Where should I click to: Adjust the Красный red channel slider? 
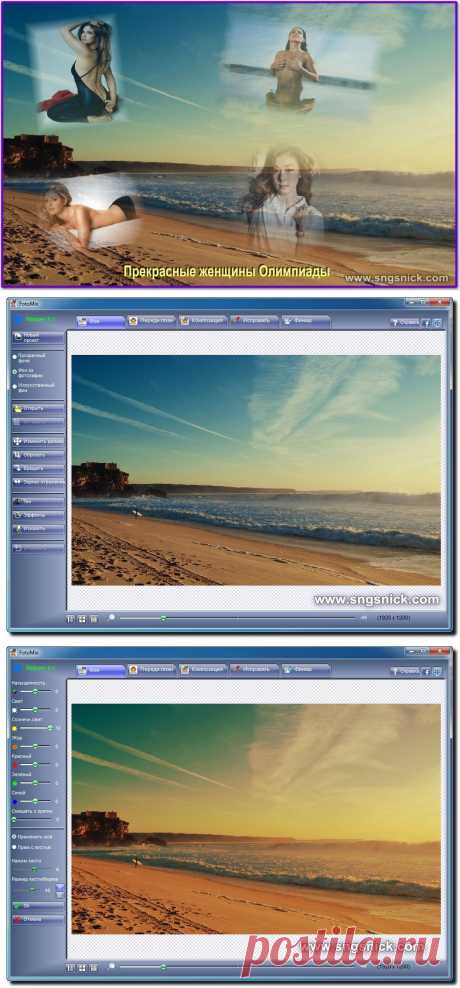[x=35, y=764]
